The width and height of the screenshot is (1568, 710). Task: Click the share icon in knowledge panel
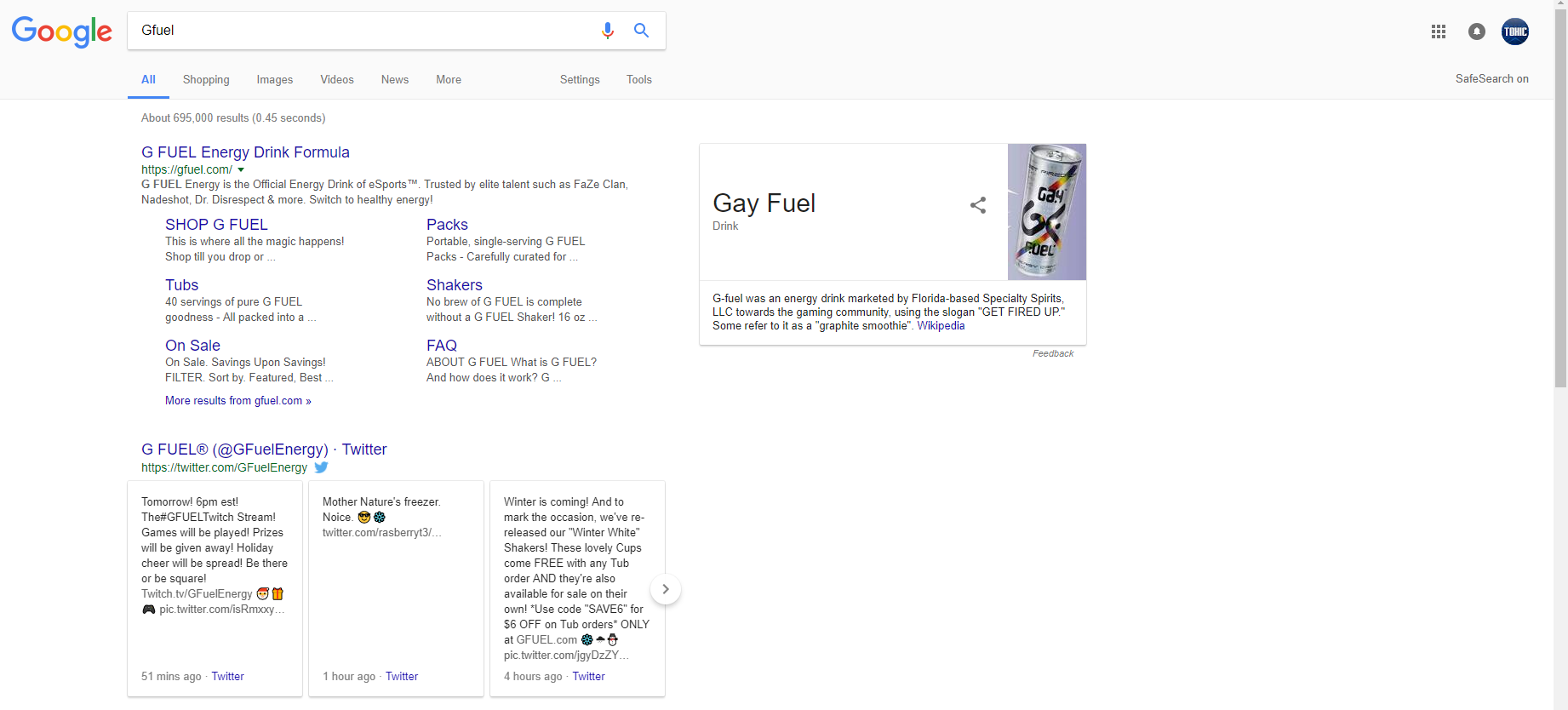pos(978,205)
